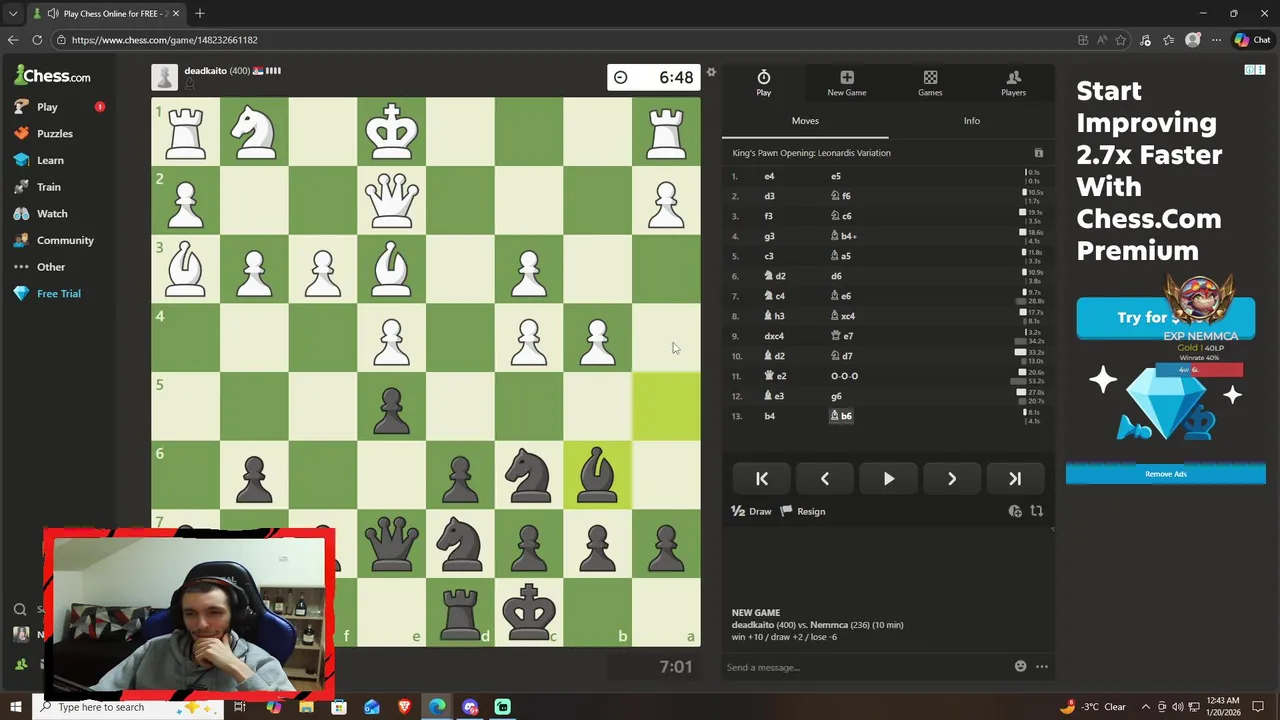The image size is (1280, 720).
Task: Click the Send a message chat field
Action: coord(865,667)
